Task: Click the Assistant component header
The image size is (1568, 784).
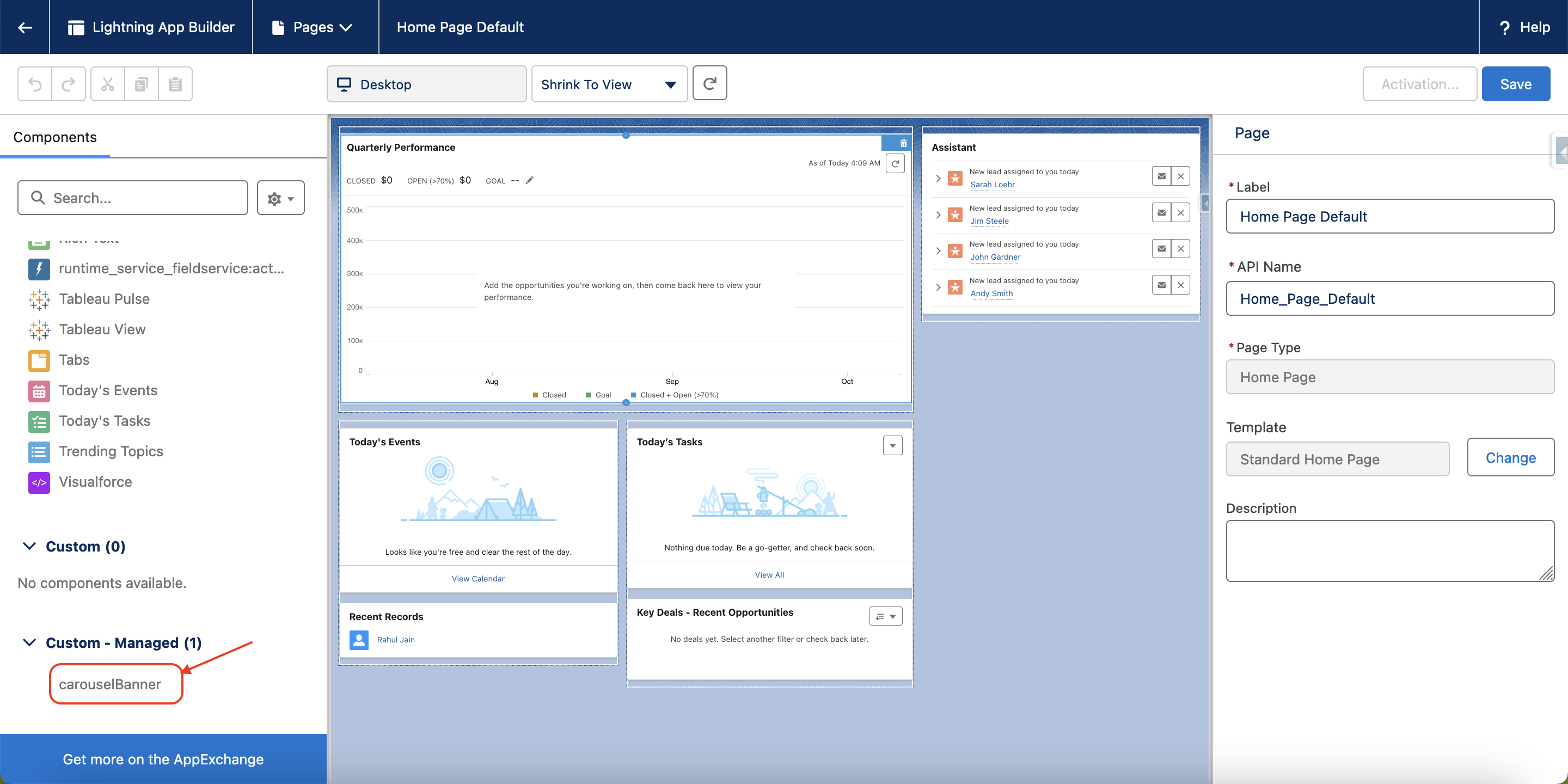Action: [953, 148]
